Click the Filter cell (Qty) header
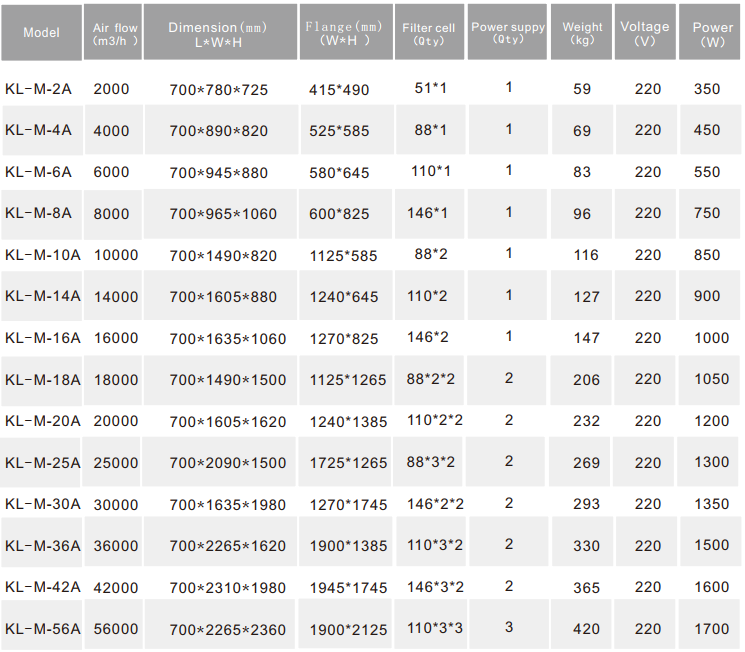This screenshot has height=652, width=745. tap(429, 34)
